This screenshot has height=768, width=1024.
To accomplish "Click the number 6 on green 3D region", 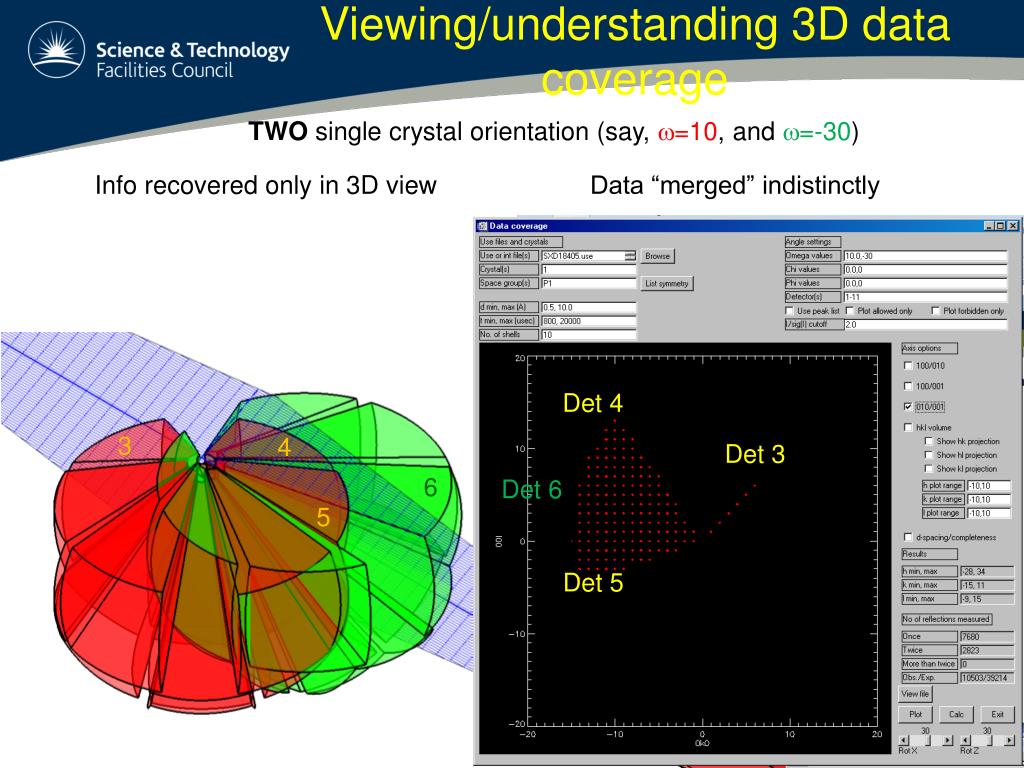I will tap(430, 487).
